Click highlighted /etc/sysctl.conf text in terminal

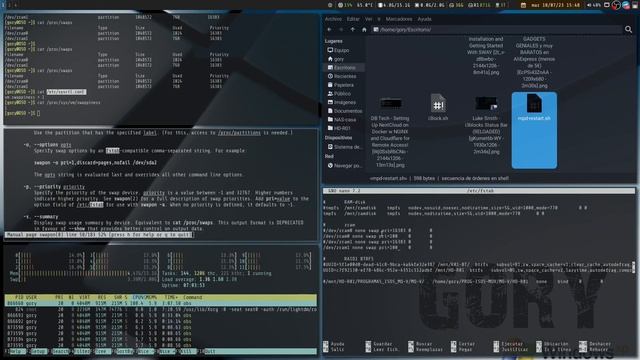pyautogui.click(x=66, y=92)
